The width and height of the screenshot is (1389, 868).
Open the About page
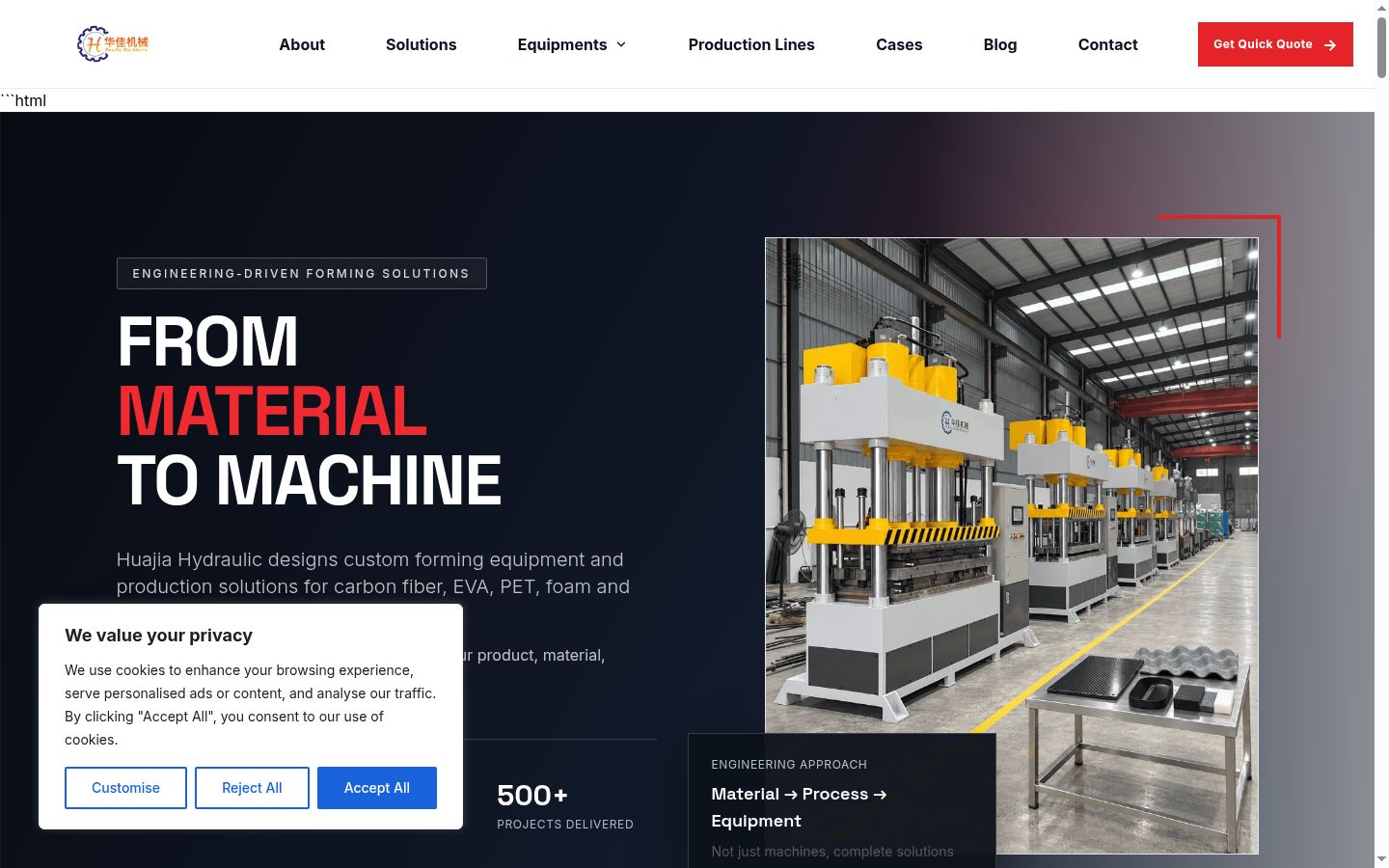coord(302,44)
